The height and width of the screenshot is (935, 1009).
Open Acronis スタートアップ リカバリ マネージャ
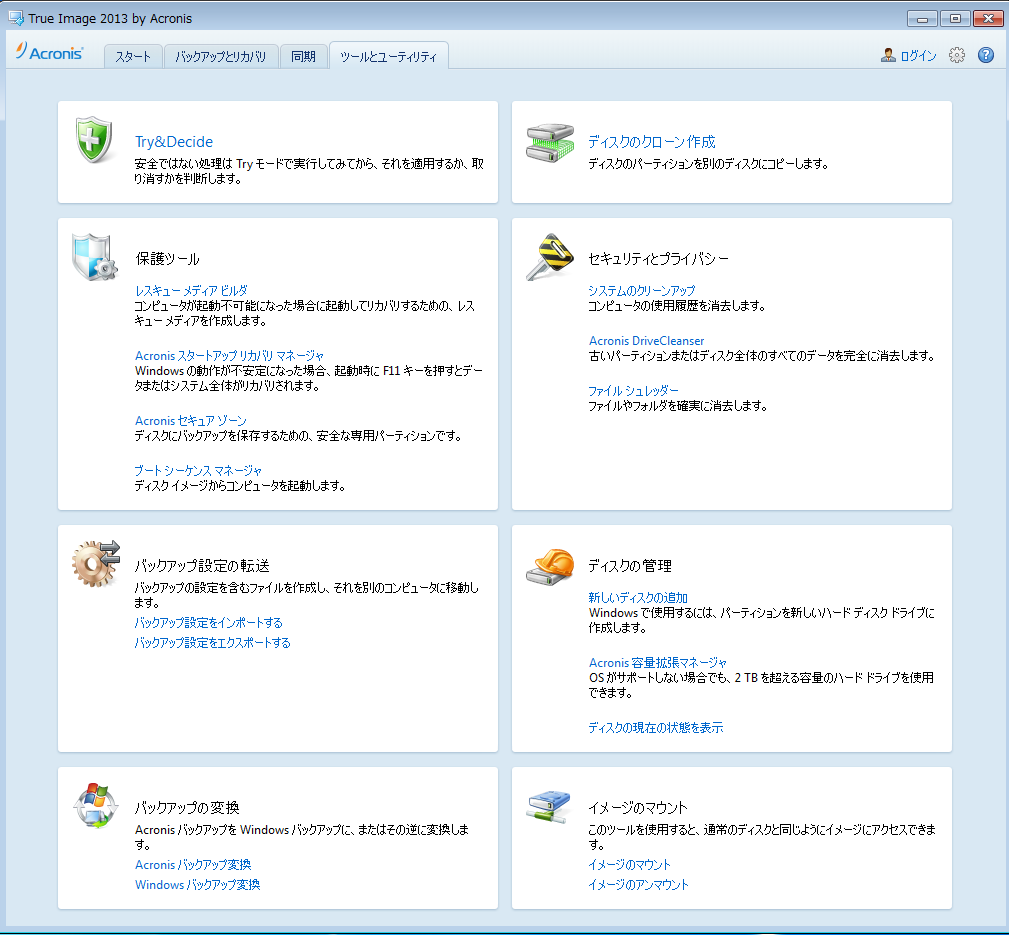pyautogui.click(x=229, y=355)
